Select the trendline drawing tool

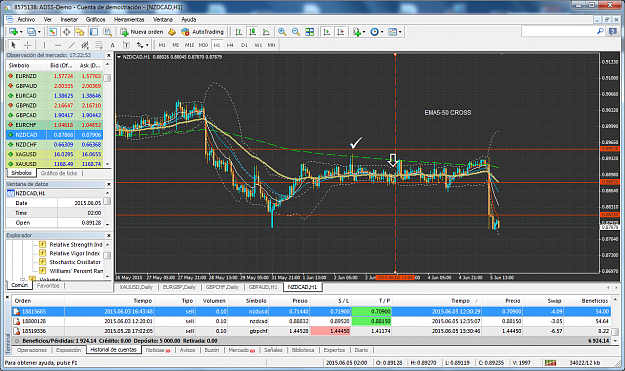click(x=71, y=45)
